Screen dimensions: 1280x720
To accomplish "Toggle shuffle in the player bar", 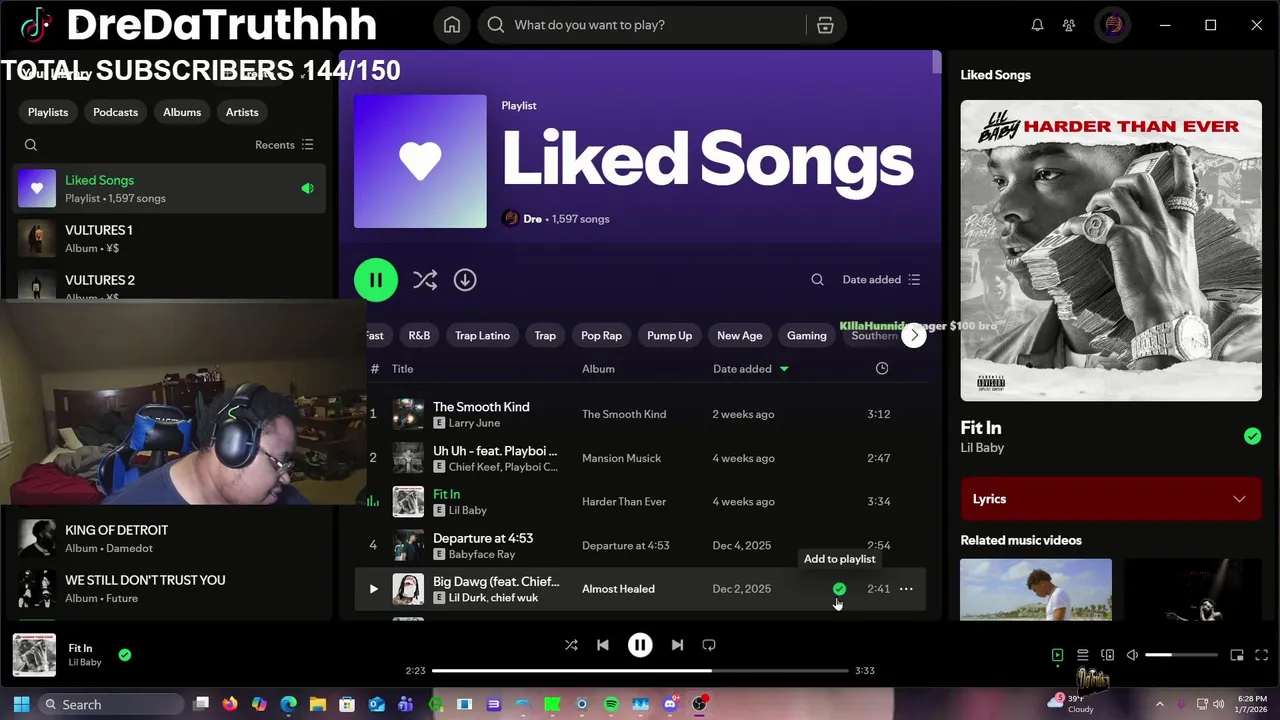I will coord(571,645).
